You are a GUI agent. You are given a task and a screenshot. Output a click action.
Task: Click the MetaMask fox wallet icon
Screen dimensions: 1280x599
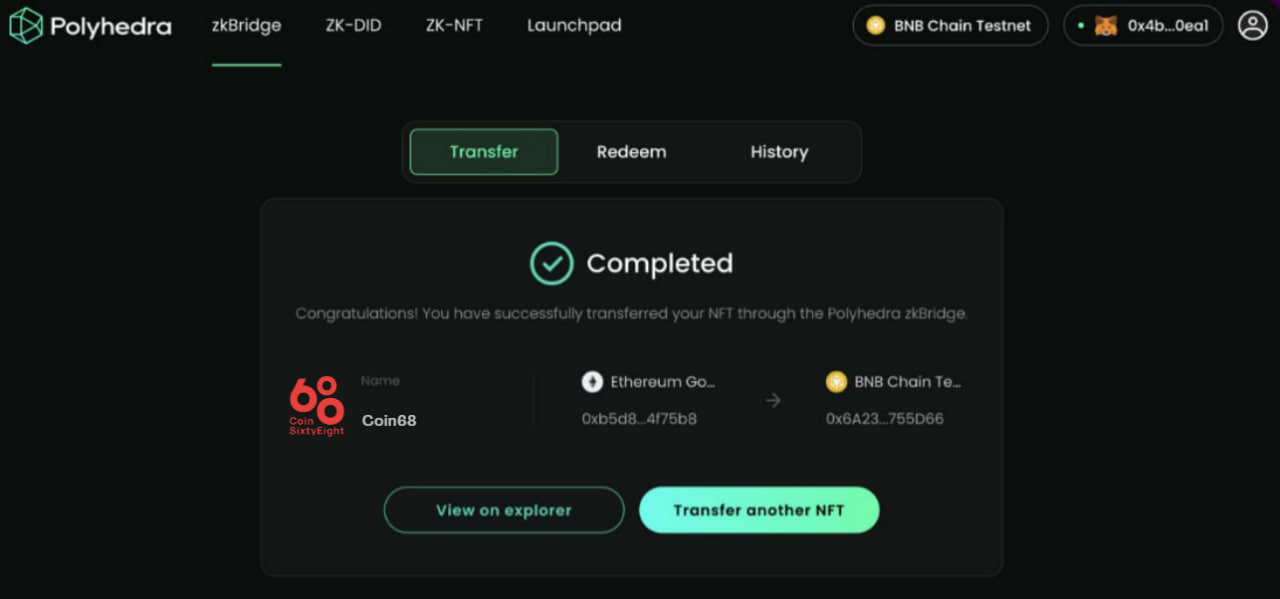(1105, 26)
